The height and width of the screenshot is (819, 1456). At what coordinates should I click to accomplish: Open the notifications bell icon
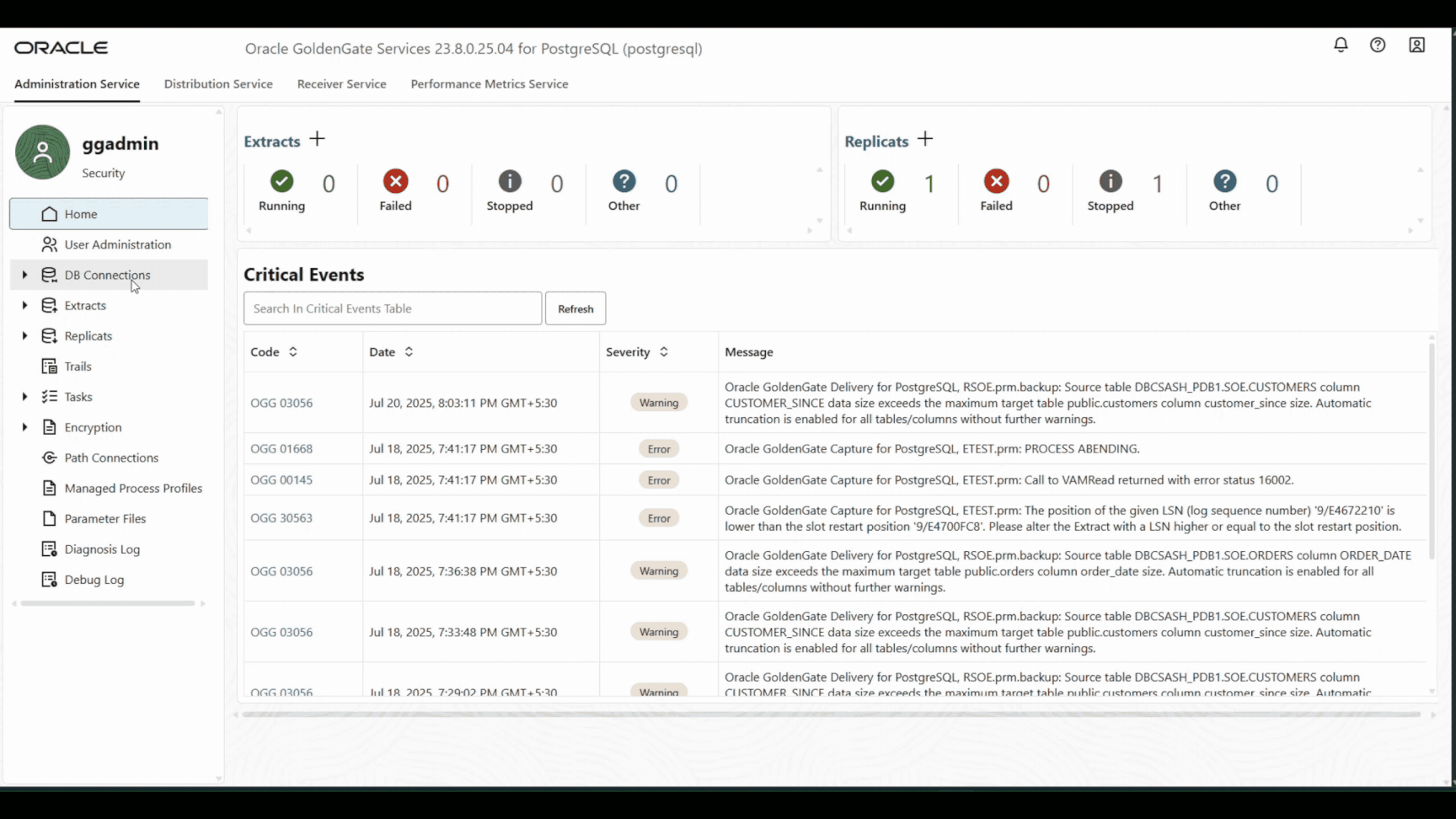click(1341, 45)
